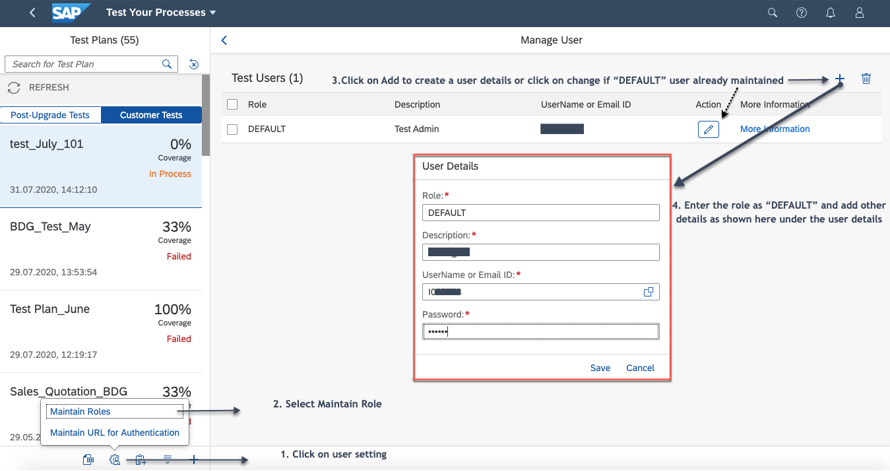Click the pencil edit icon for DEFAULT user
The width and height of the screenshot is (890, 471).
click(x=708, y=129)
